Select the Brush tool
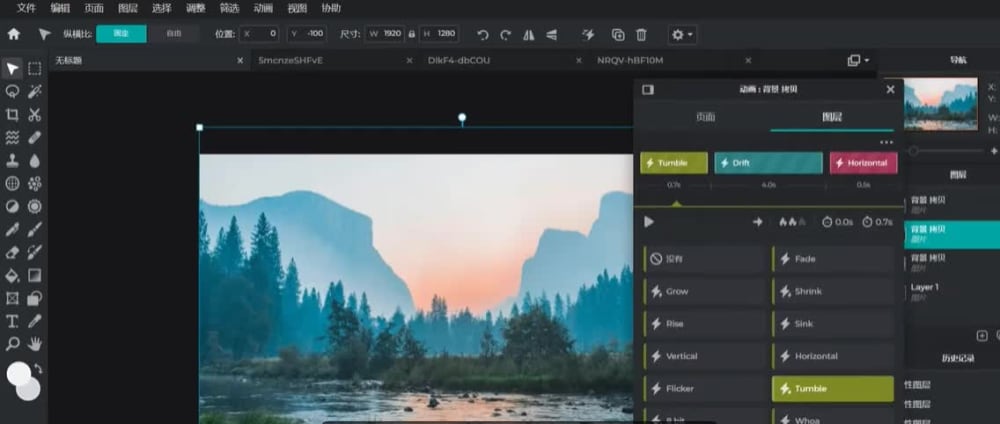 (x=34, y=230)
